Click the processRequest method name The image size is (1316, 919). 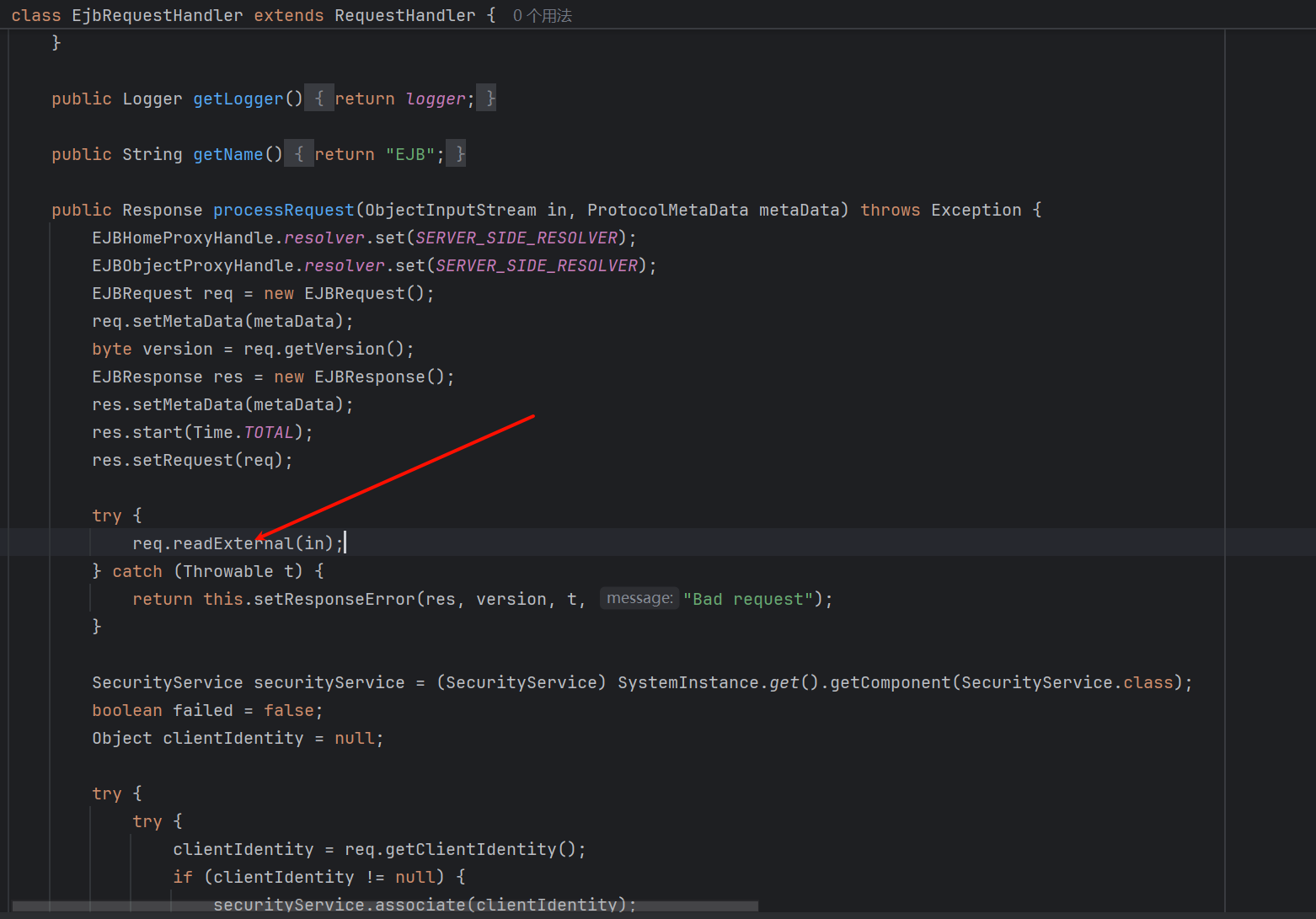283,210
